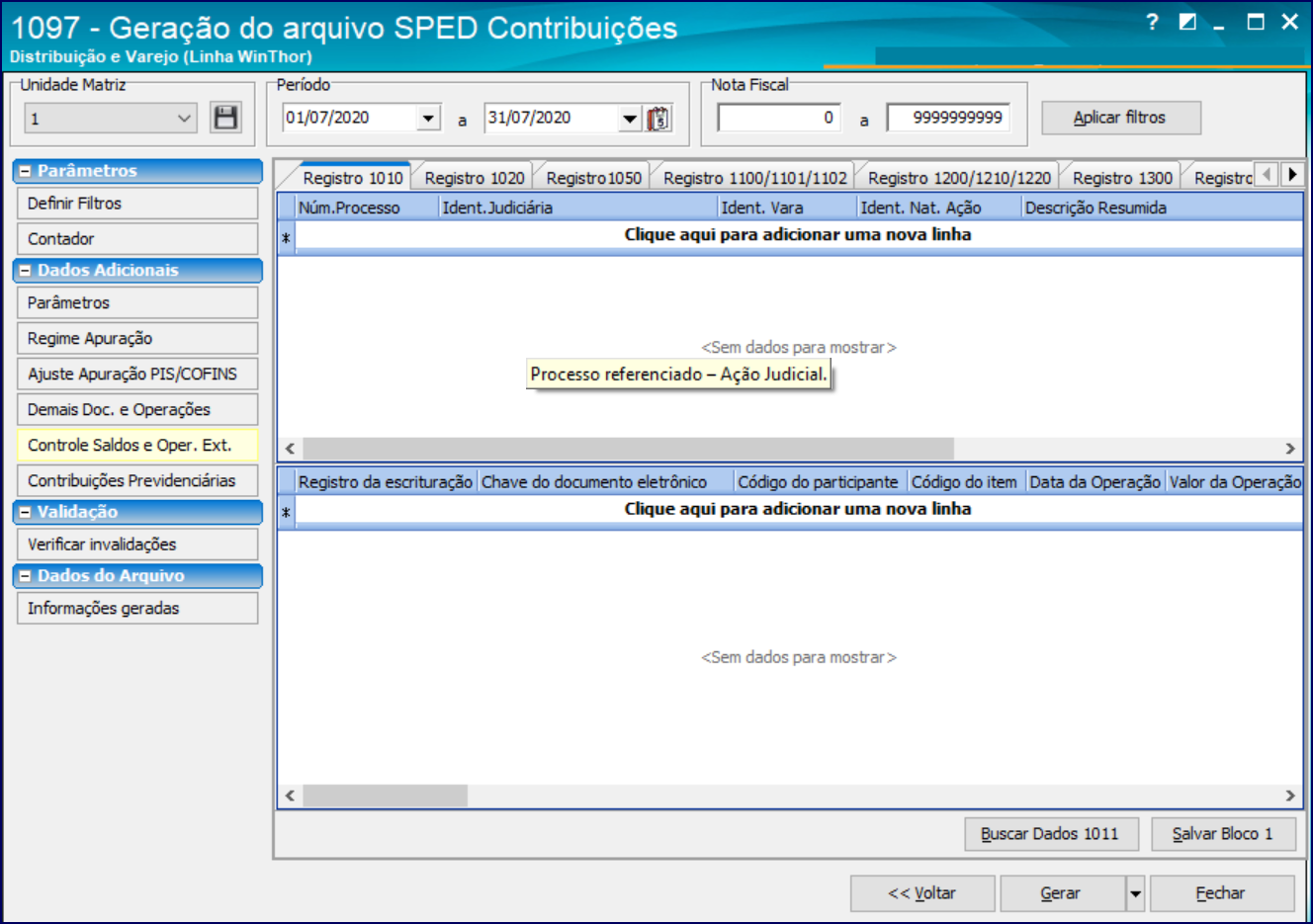The height and width of the screenshot is (924, 1313).
Task: Open Regime Apuração in sidebar
Action: point(137,339)
